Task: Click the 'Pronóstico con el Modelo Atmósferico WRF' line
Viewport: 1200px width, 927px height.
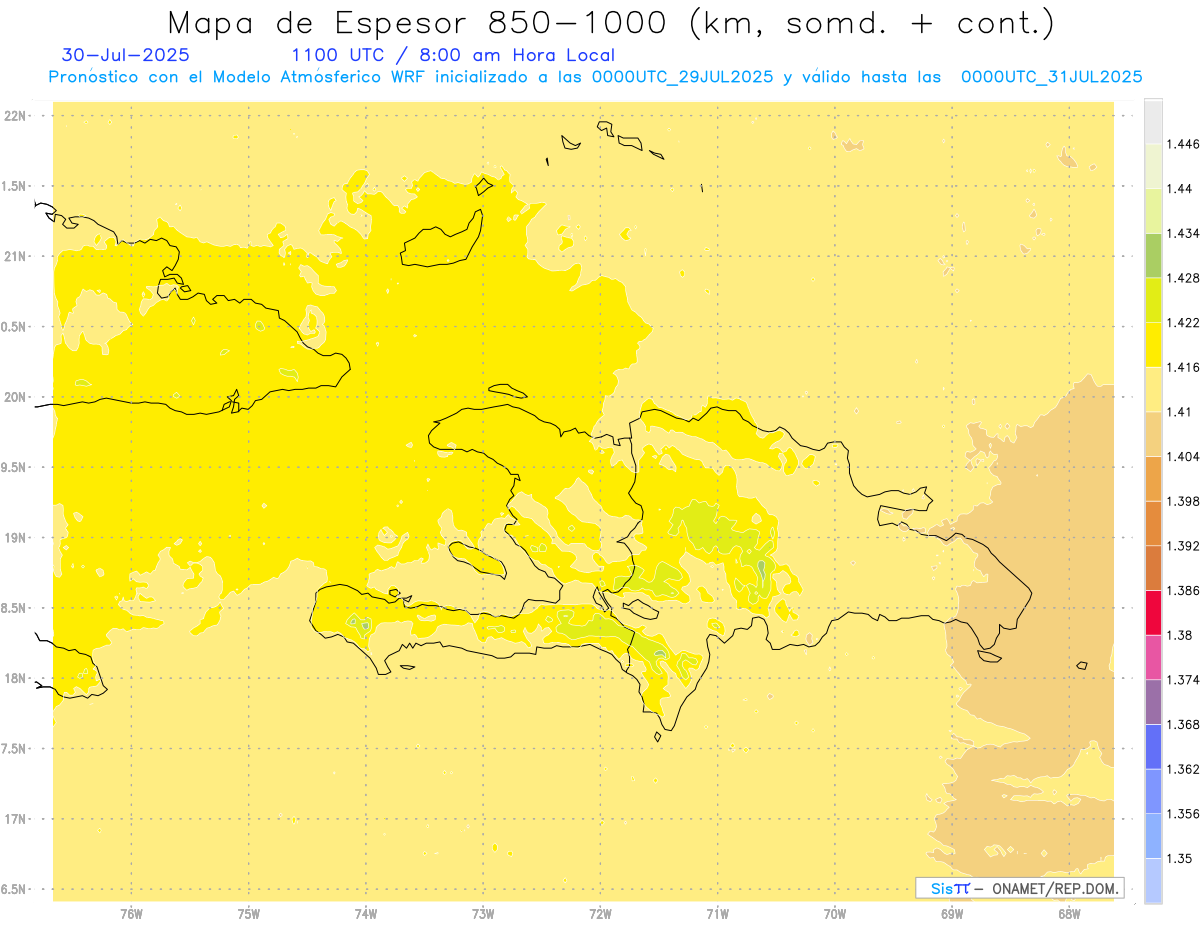Action: point(594,77)
